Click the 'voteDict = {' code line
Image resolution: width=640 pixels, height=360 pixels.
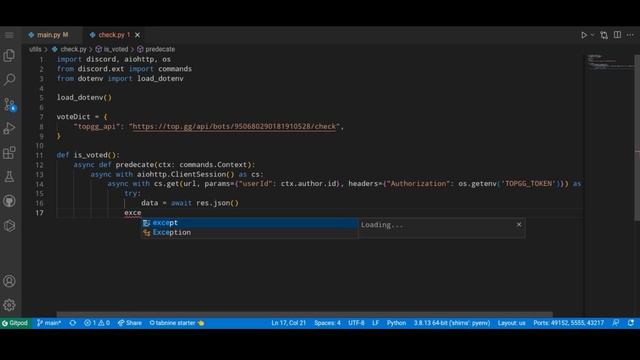[82, 117]
